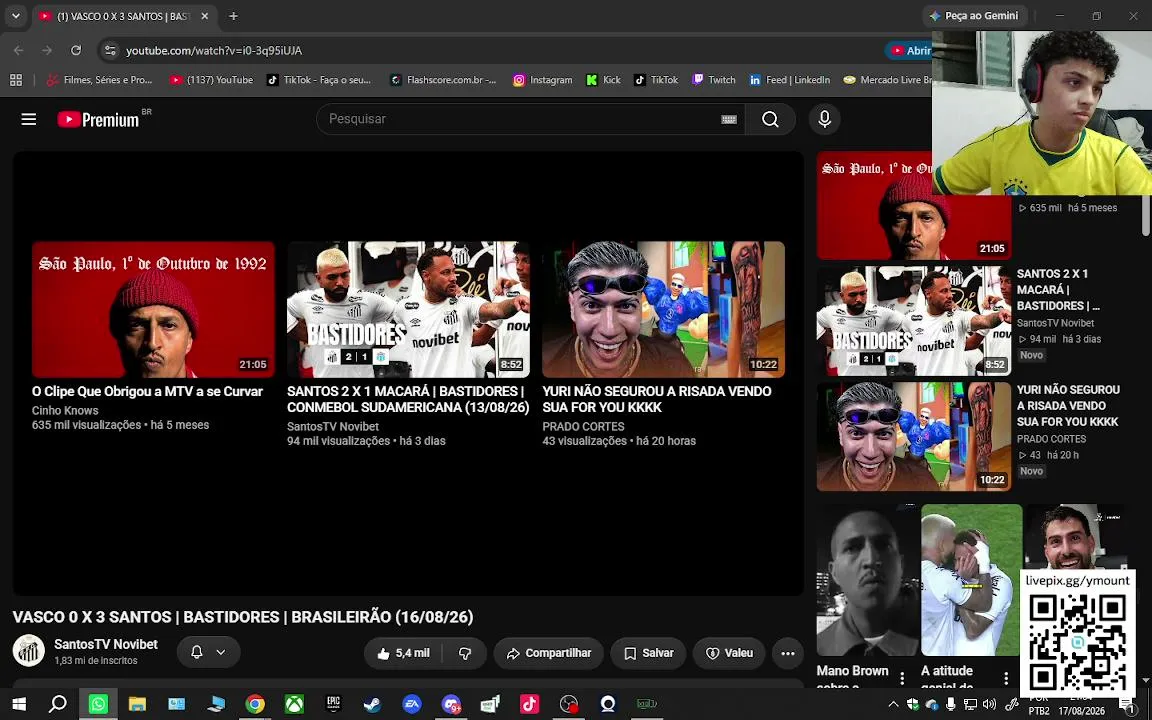This screenshot has height=720, width=1152.
Task: Open a new browser tab
Action: point(233,15)
